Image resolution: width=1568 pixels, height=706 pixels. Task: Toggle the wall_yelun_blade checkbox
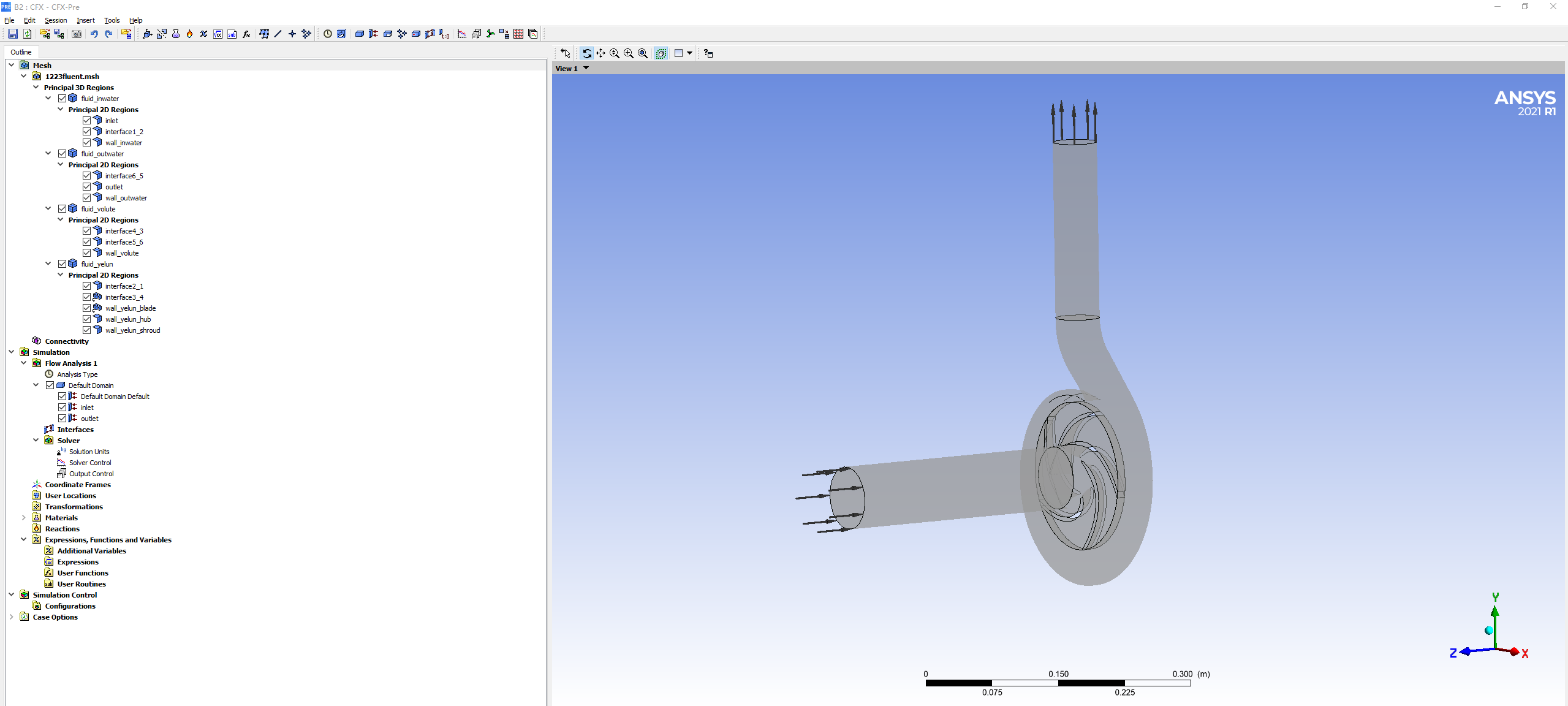[87, 308]
